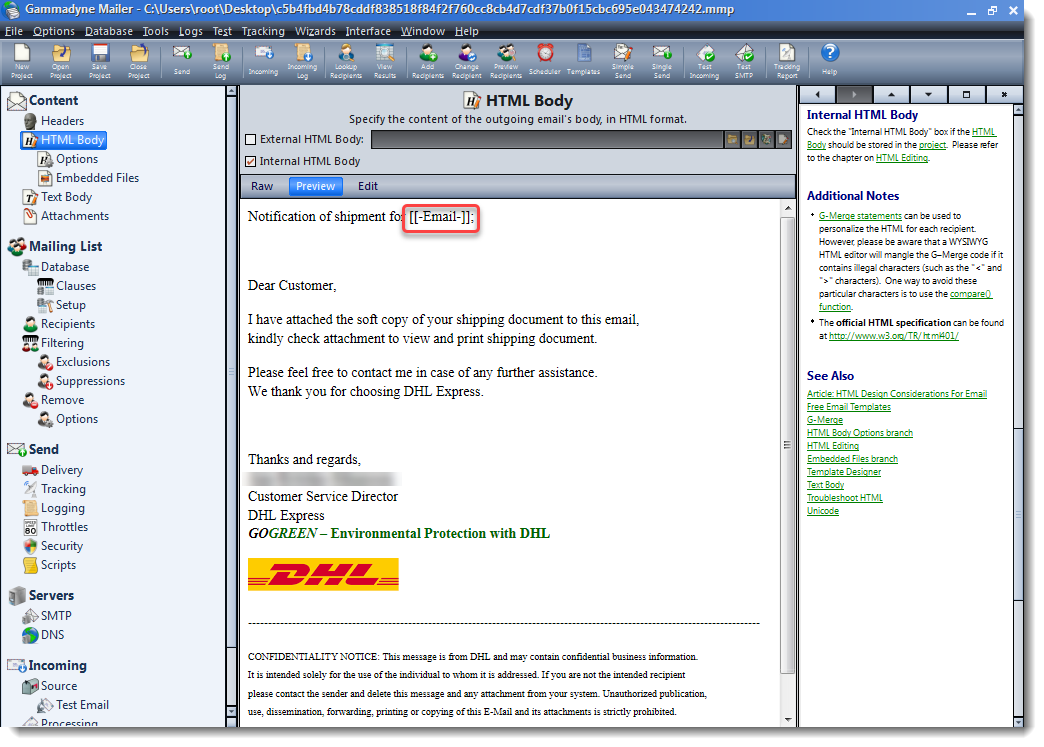1044x747 pixels.
Task: Select Recipients under Mailing List
Action: pos(68,324)
